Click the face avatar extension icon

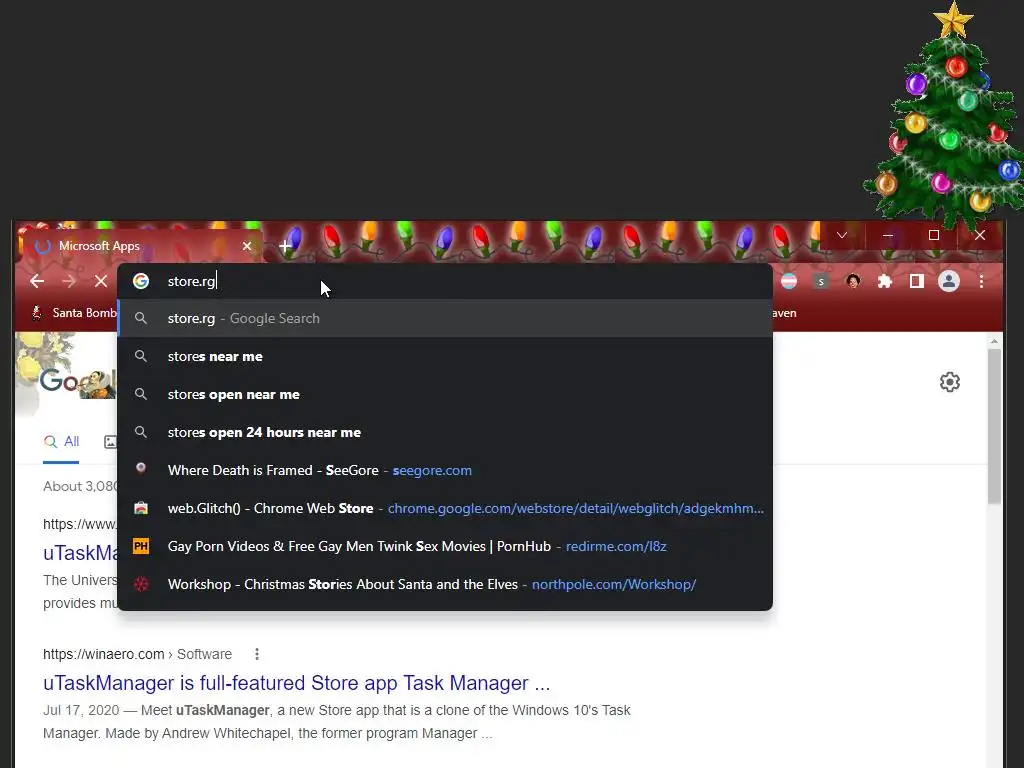pos(853,281)
